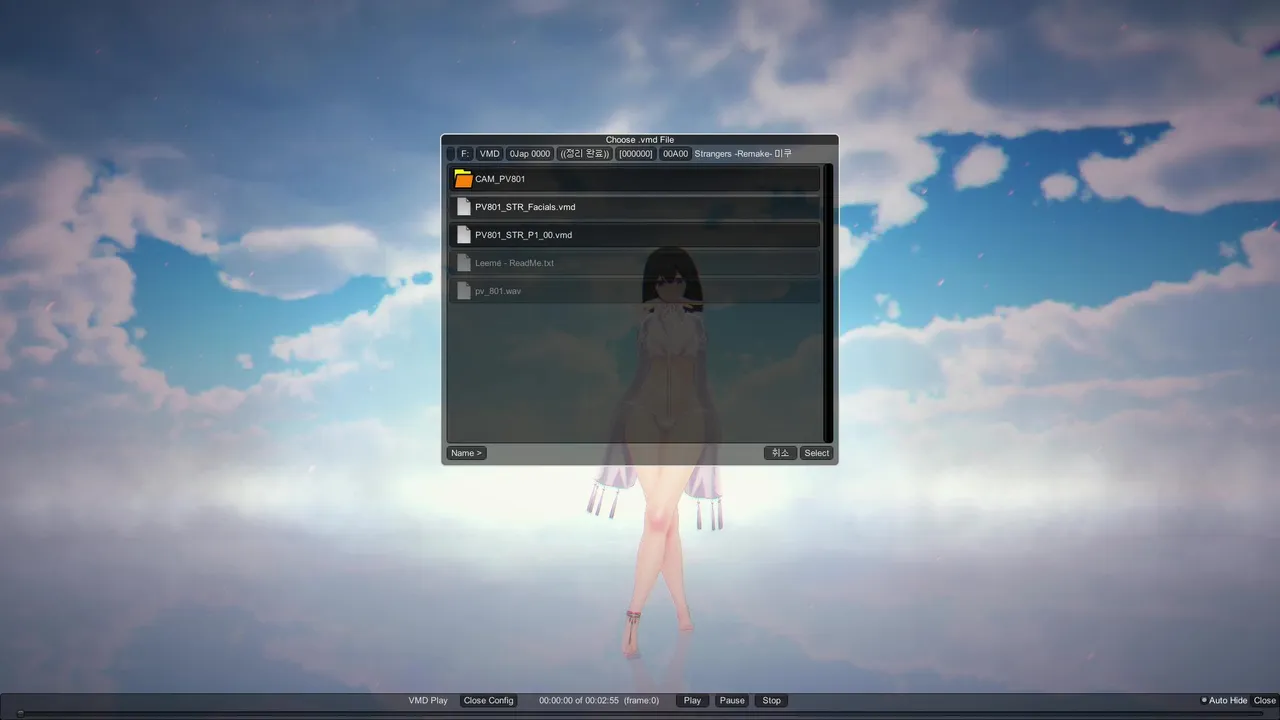This screenshot has height=720, width=1280.
Task: Click the small root button before F:
Action: (x=450, y=154)
